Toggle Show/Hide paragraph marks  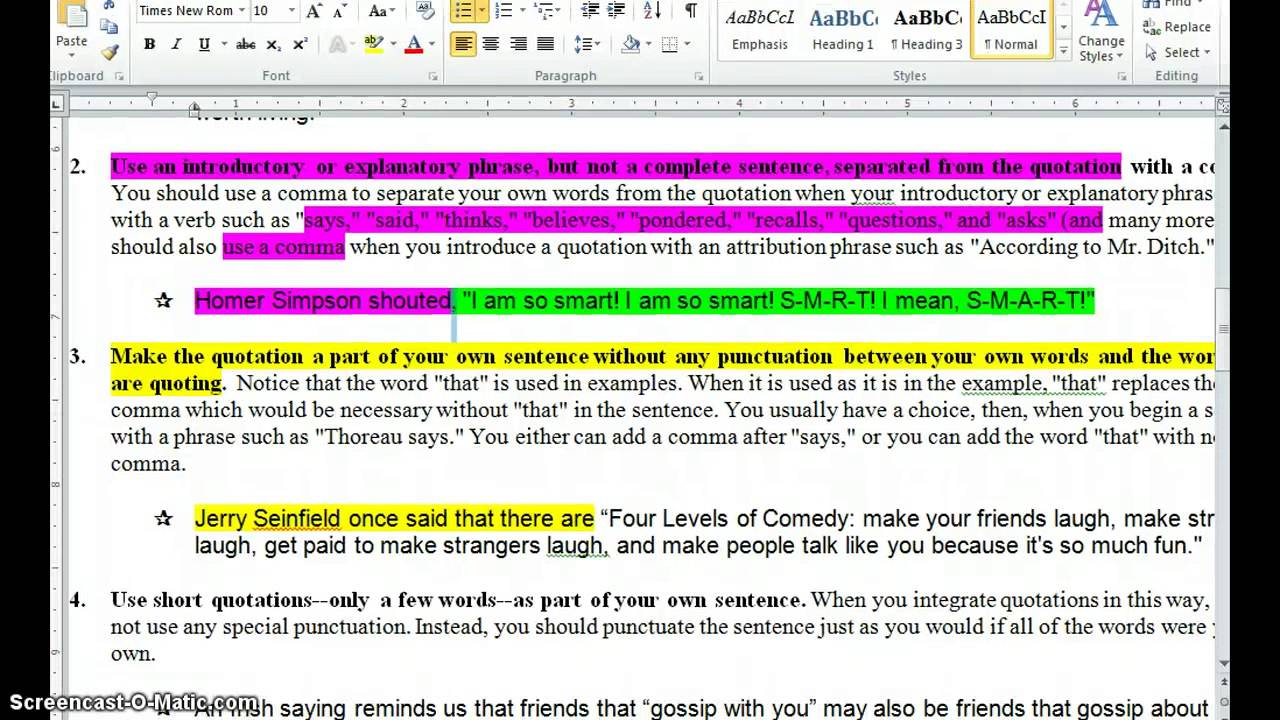690,11
